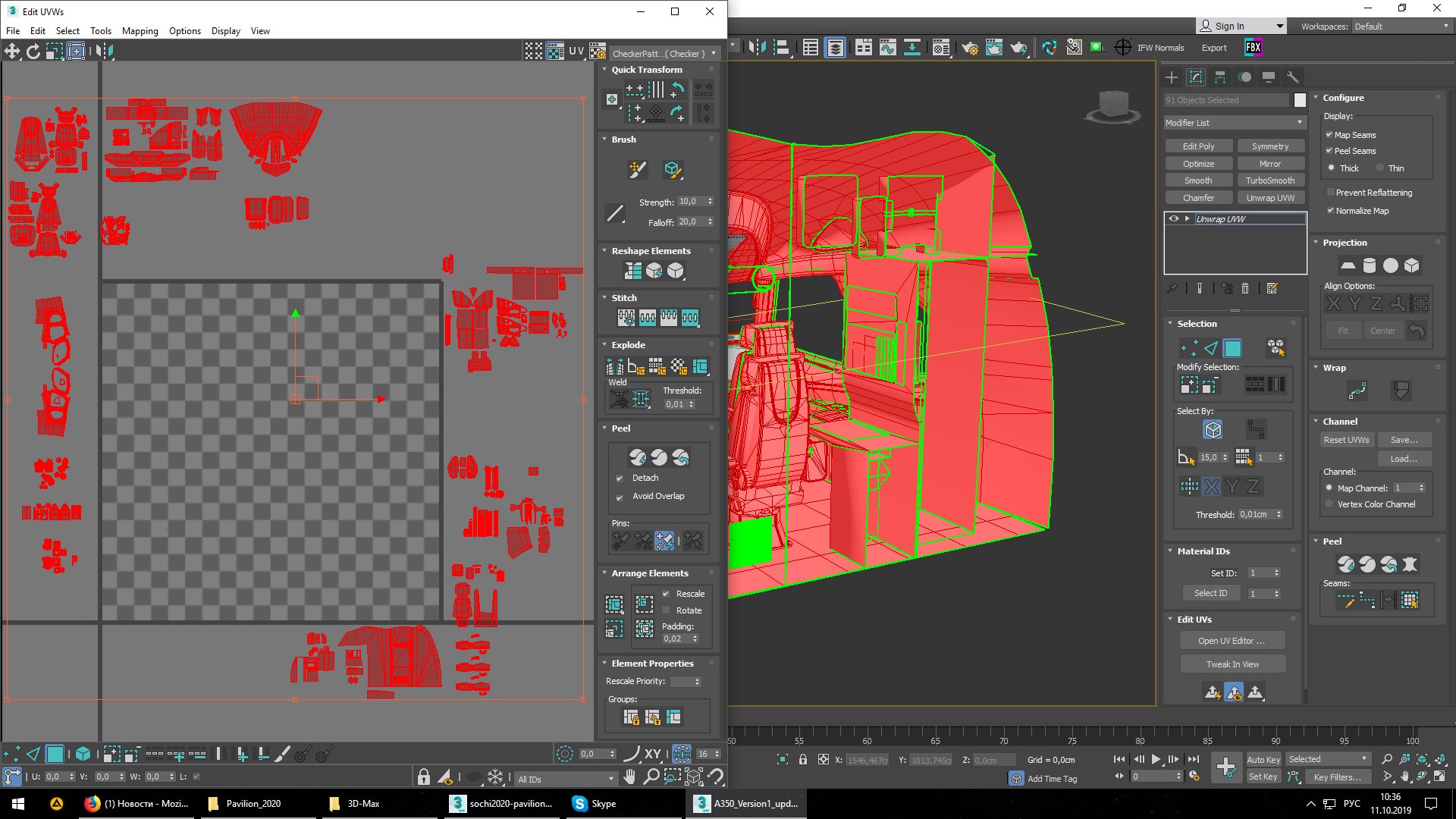Select the Move tool in UV editor
Image resolution: width=1456 pixels, height=819 pixels.
click(12, 51)
